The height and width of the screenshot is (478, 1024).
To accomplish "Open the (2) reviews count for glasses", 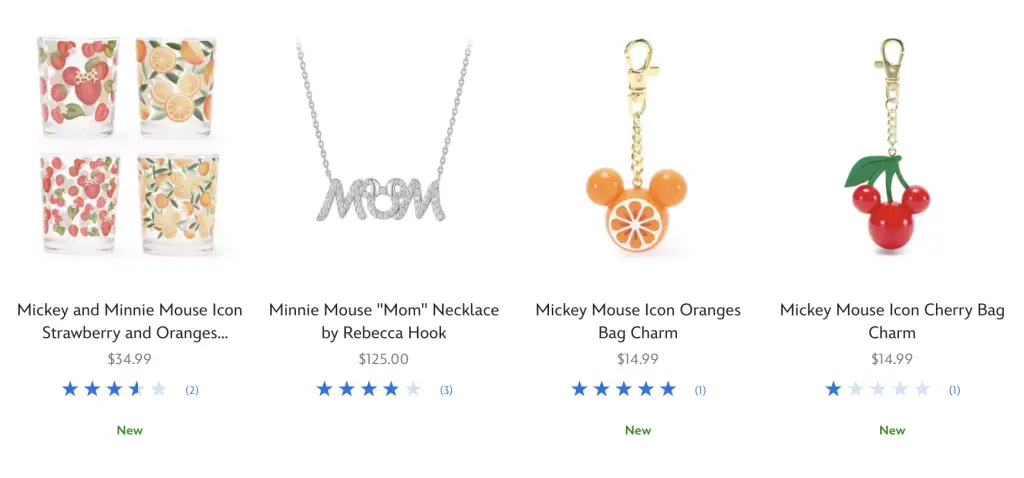I will (x=192, y=390).
